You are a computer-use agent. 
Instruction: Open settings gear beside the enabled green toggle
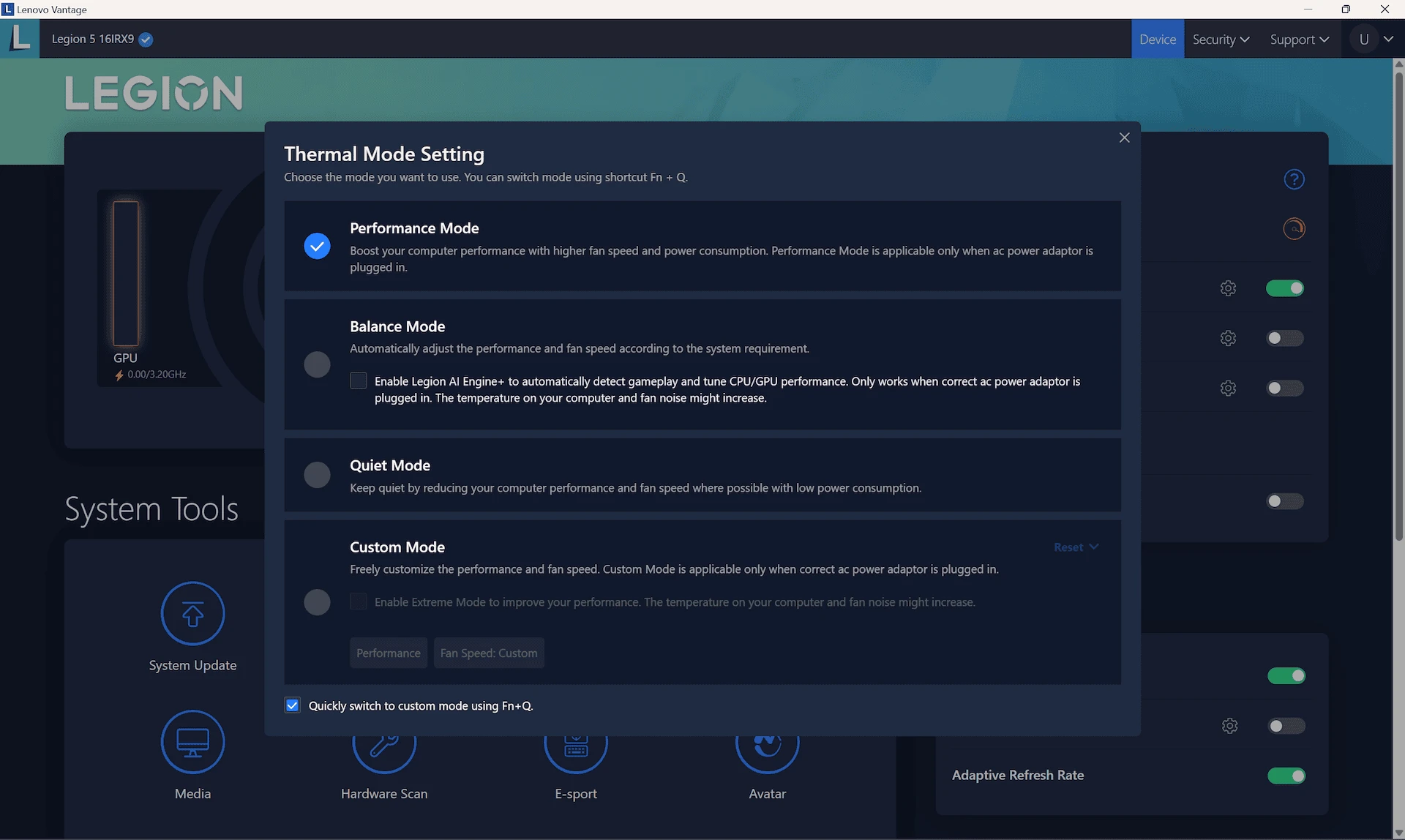1228,288
